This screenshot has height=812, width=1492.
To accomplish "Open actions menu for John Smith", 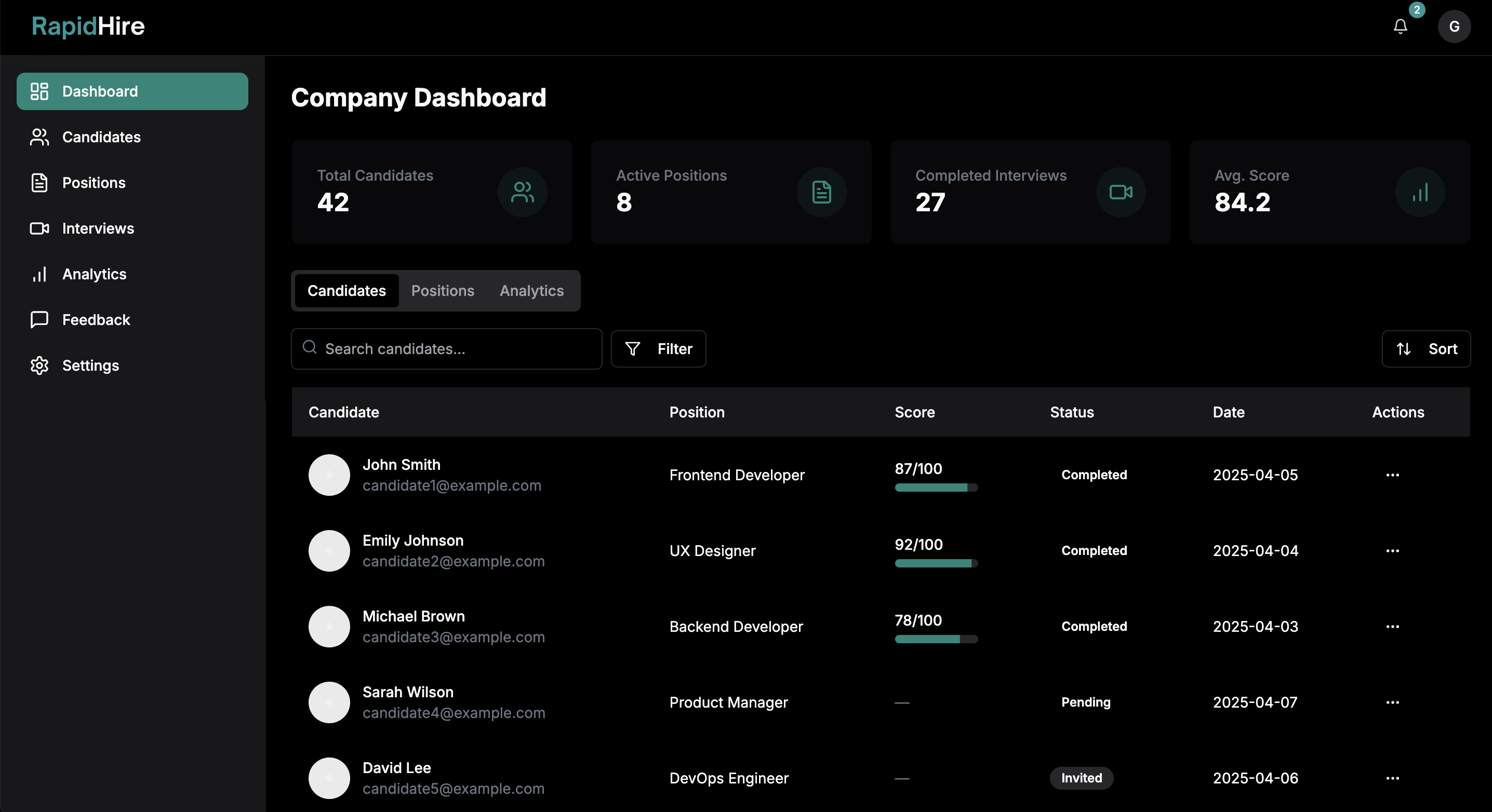I will [x=1393, y=475].
